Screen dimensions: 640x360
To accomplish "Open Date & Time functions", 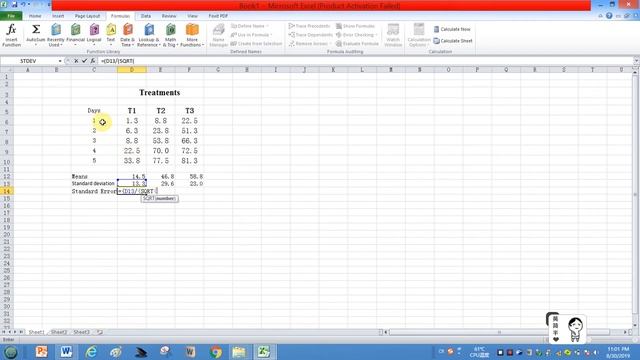I will tap(127, 35).
